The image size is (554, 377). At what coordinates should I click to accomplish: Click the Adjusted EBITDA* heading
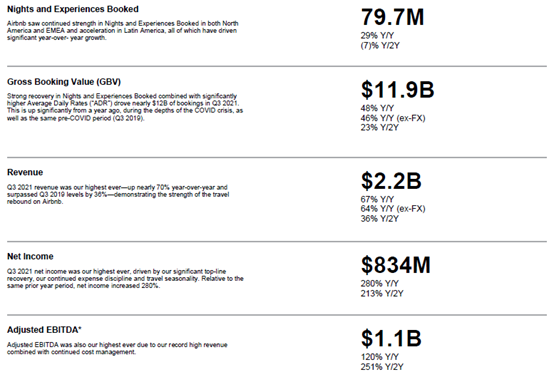click(44, 330)
